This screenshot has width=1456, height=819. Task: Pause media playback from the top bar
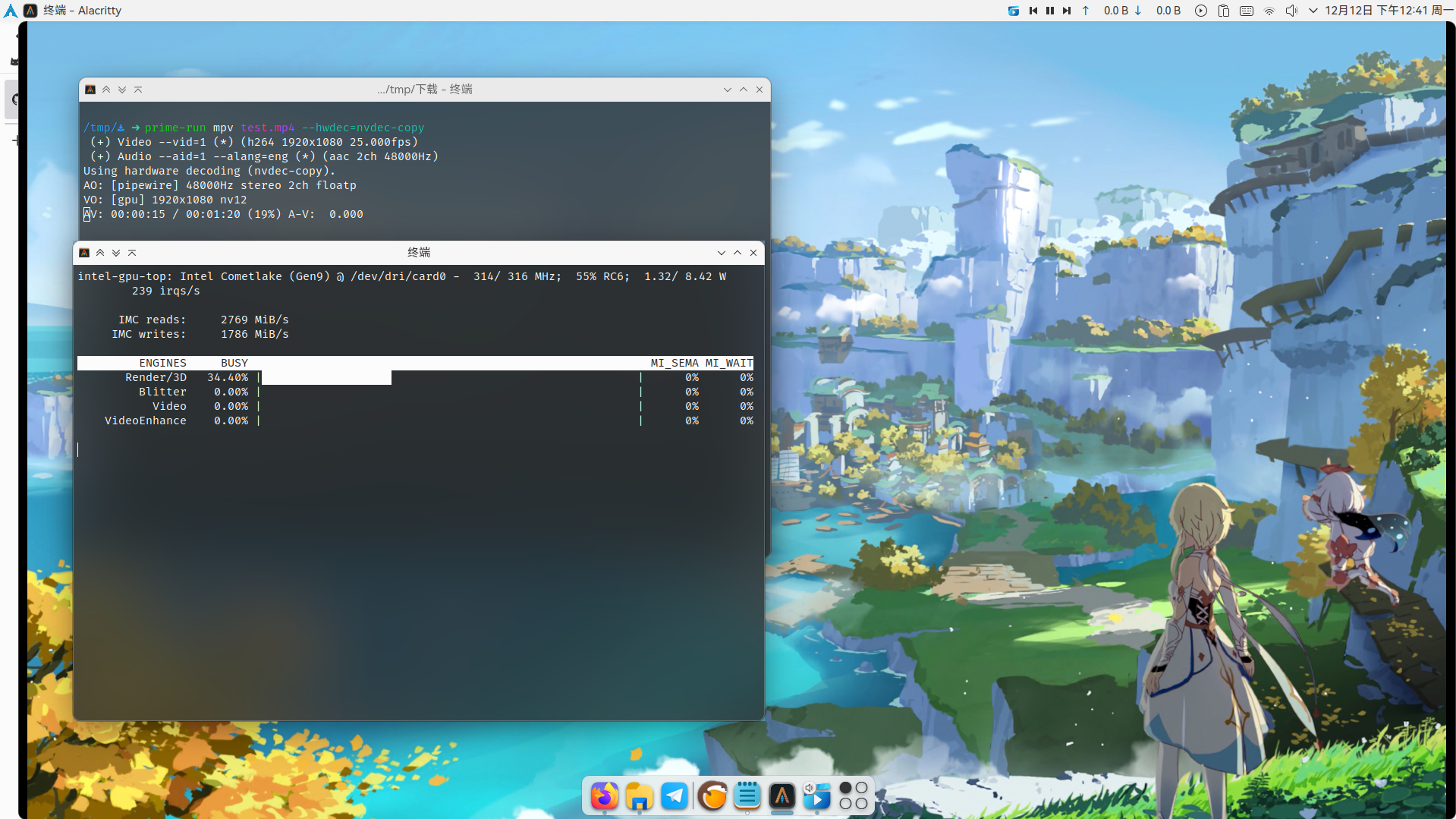(x=1050, y=11)
